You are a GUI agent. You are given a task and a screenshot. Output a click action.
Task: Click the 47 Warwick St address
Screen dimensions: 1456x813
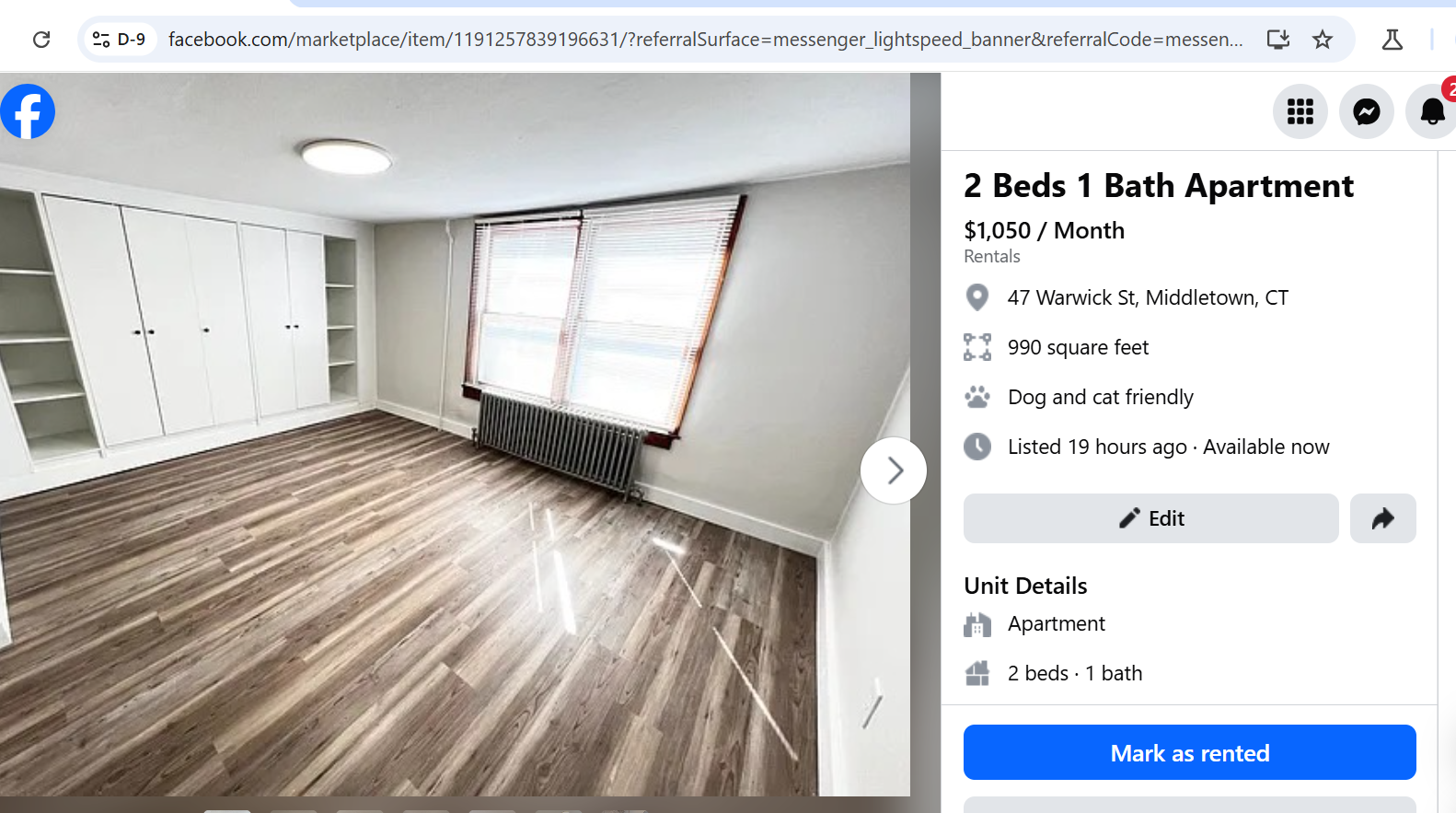point(1148,297)
